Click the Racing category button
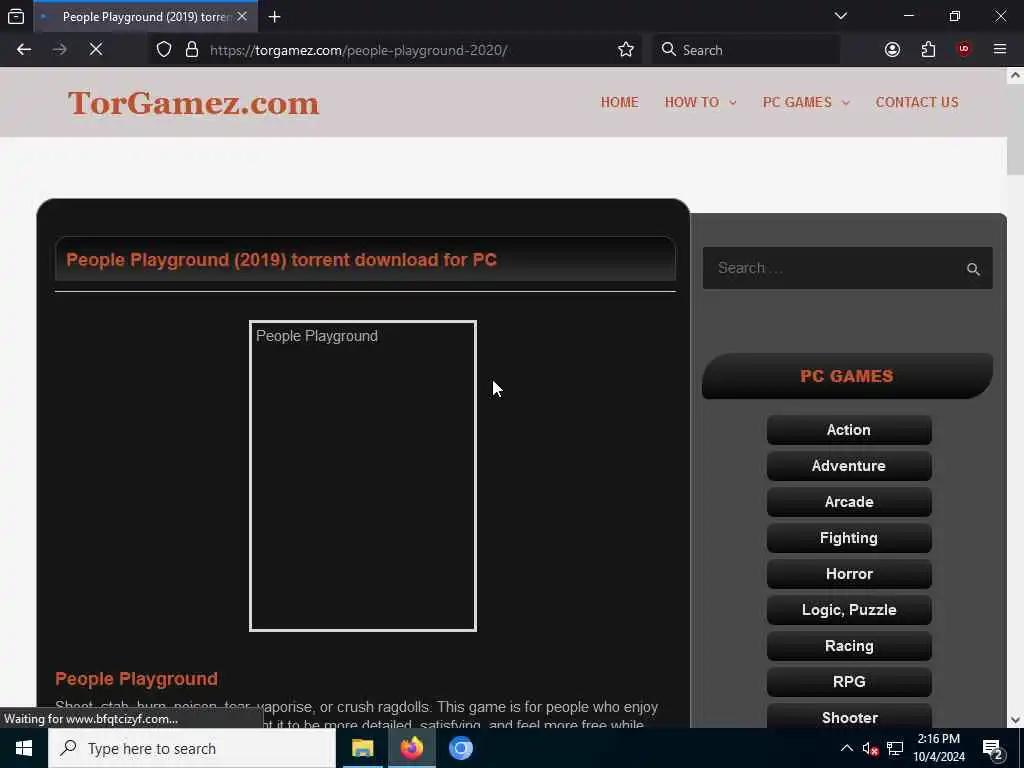Viewport: 1024px width, 768px height. [x=849, y=645]
